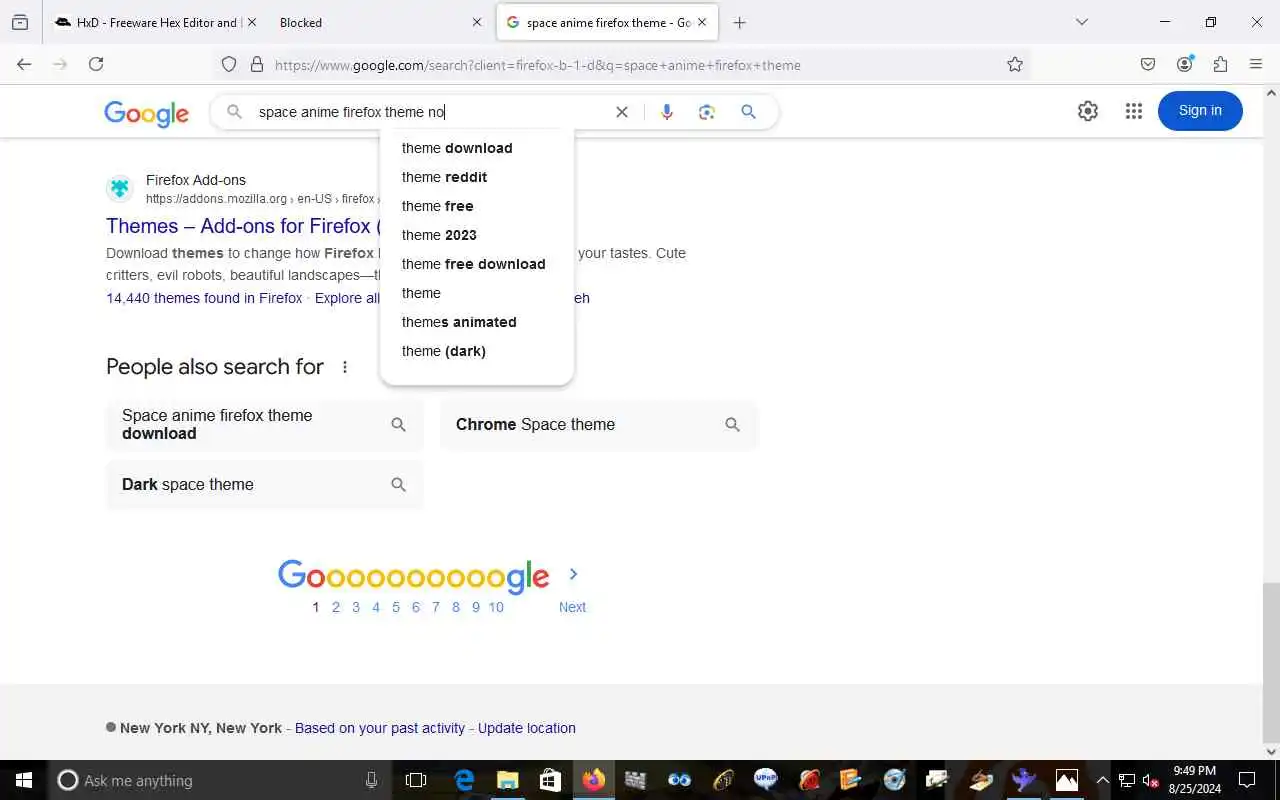Switch to the HxD Freeware Hex Editor tab
1280x800 pixels.
click(x=149, y=22)
